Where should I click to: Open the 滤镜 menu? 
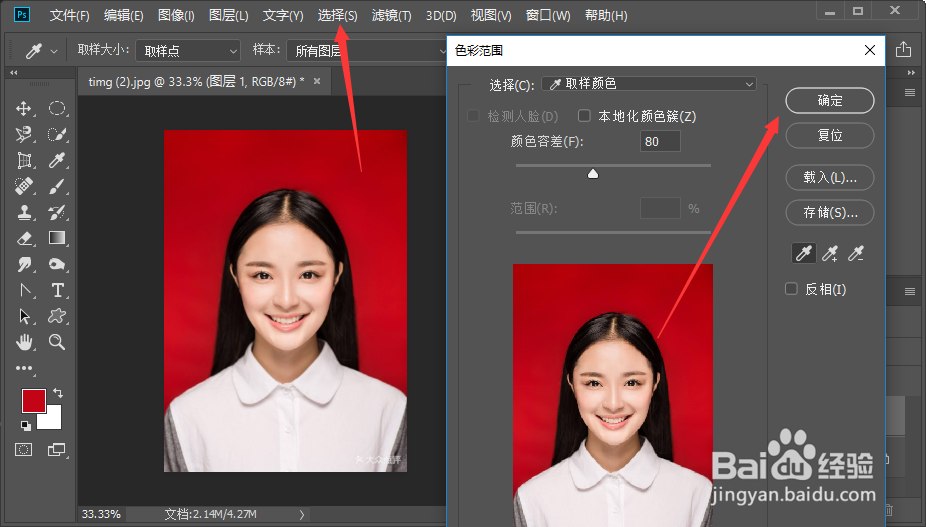pyautogui.click(x=392, y=15)
